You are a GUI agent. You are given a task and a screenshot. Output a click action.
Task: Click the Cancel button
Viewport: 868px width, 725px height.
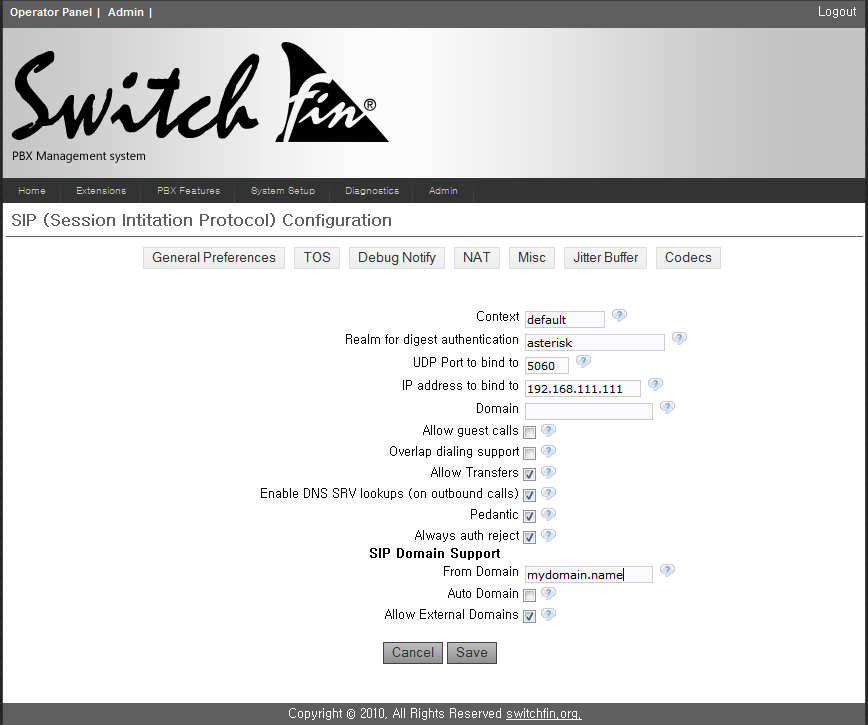coord(413,652)
